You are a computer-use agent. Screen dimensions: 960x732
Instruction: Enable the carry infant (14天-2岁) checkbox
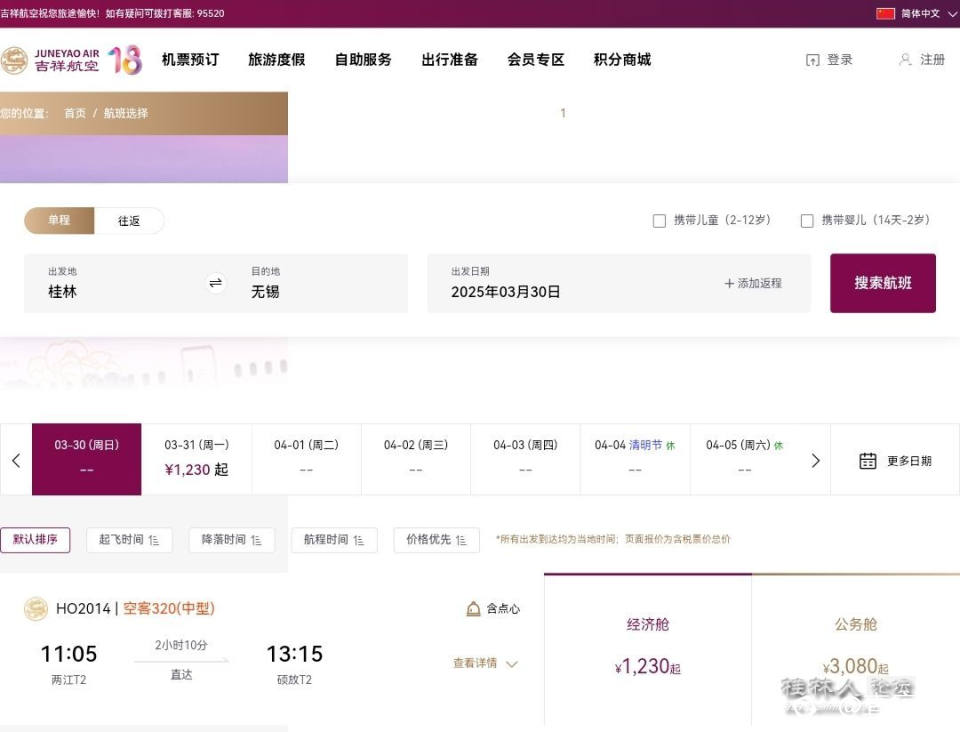point(807,221)
